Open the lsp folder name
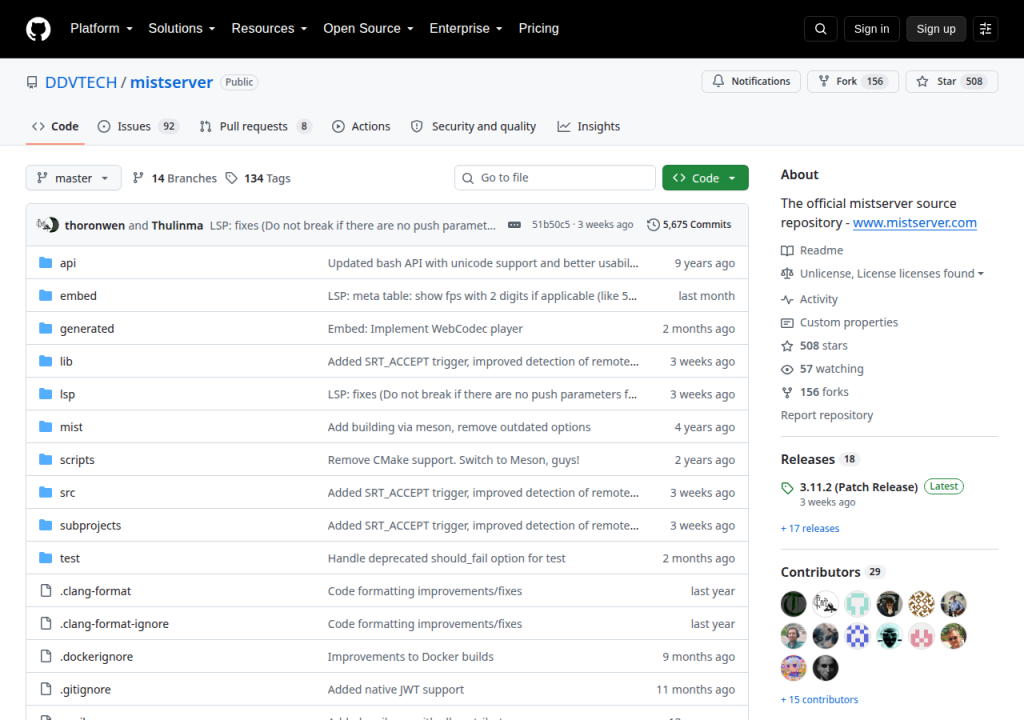 pos(67,394)
